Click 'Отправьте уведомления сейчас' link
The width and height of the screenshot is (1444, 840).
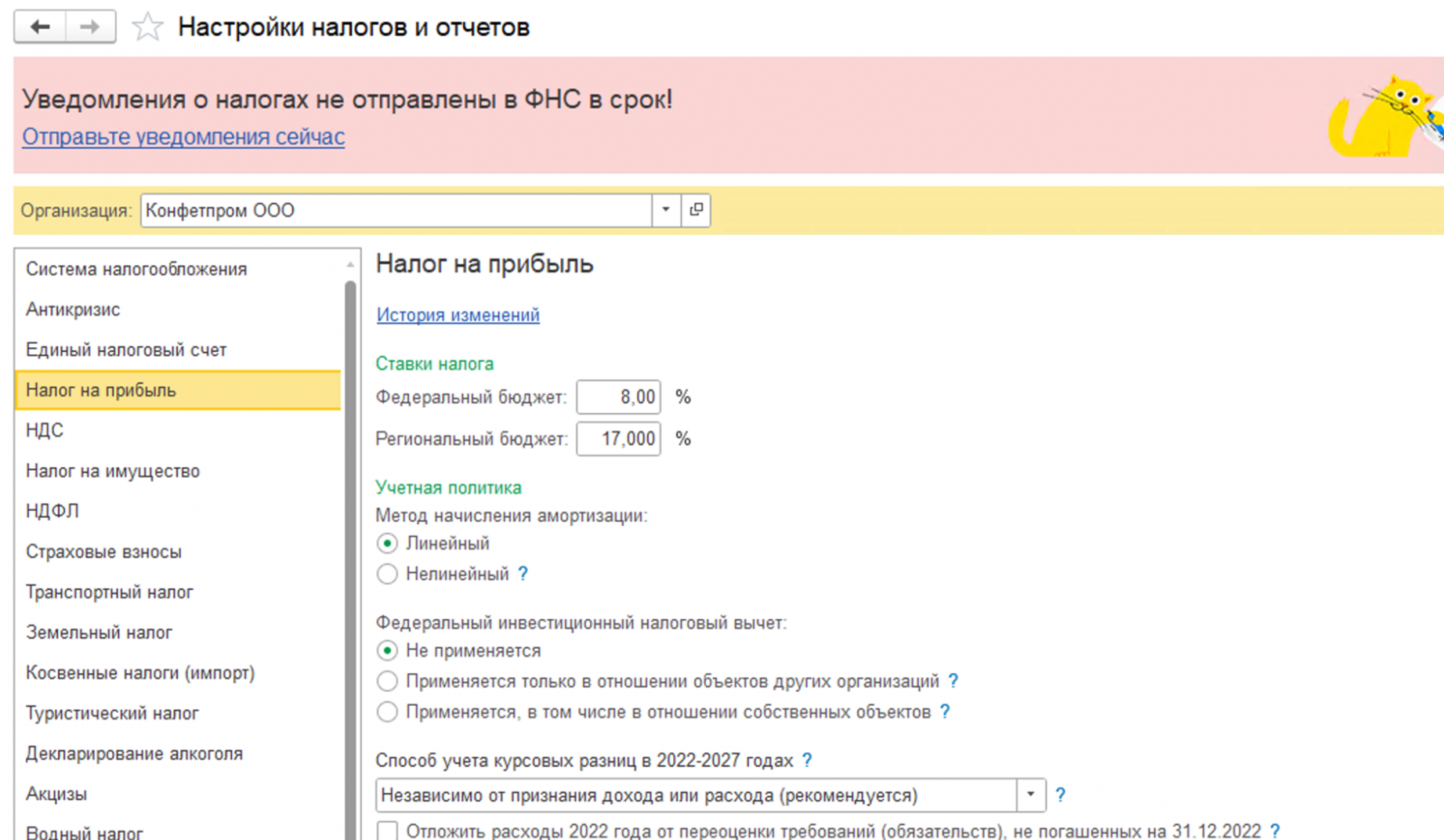click(183, 136)
